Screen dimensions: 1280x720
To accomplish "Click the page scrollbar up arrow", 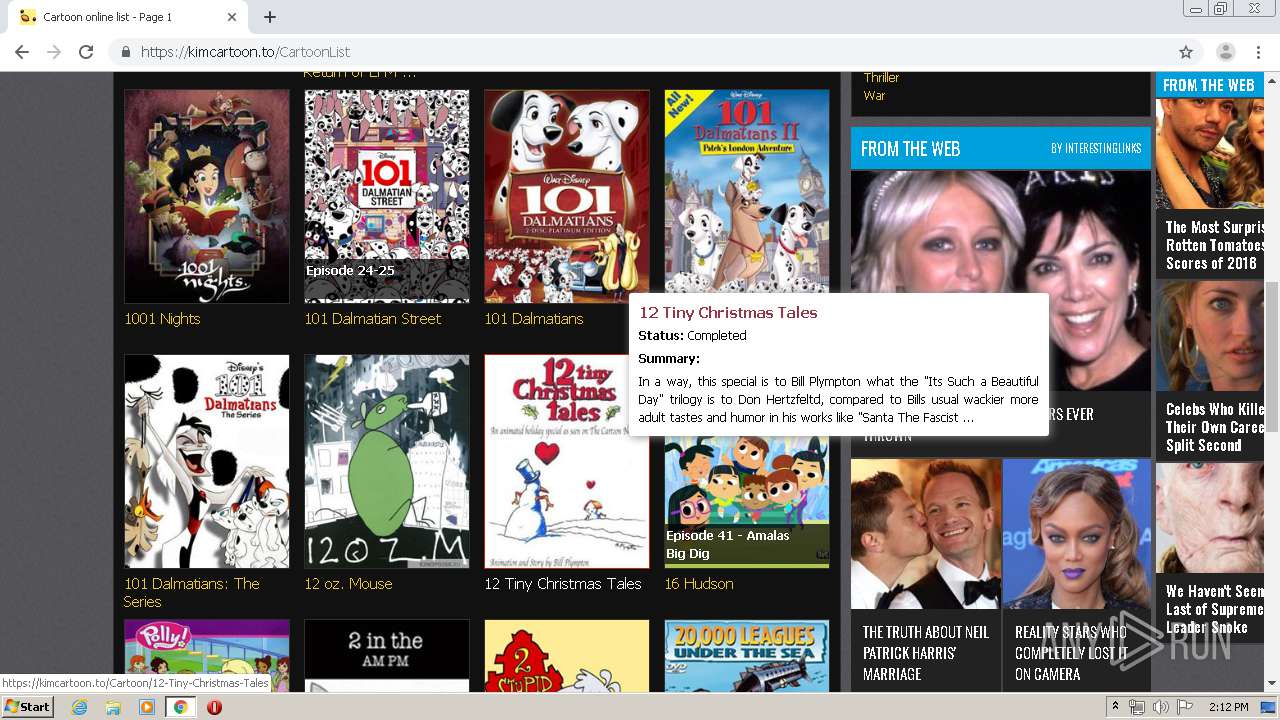I will [1272, 80].
